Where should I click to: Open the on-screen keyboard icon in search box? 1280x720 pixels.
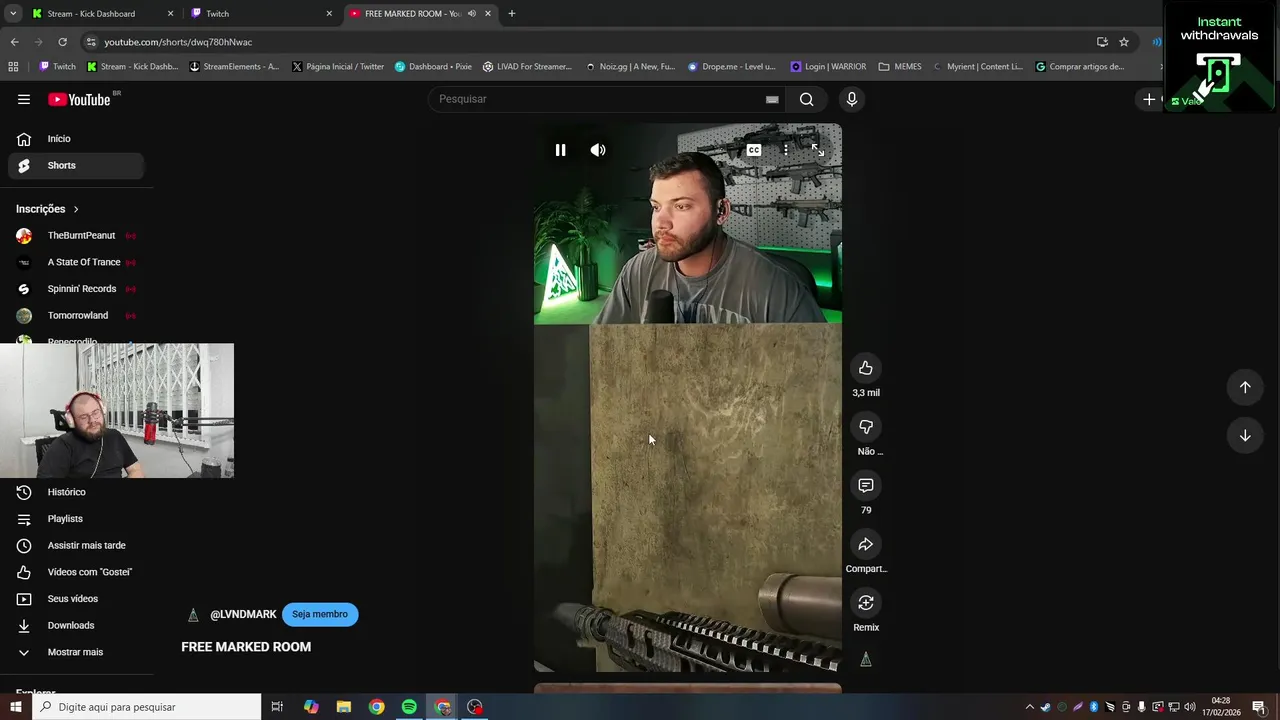tap(772, 99)
